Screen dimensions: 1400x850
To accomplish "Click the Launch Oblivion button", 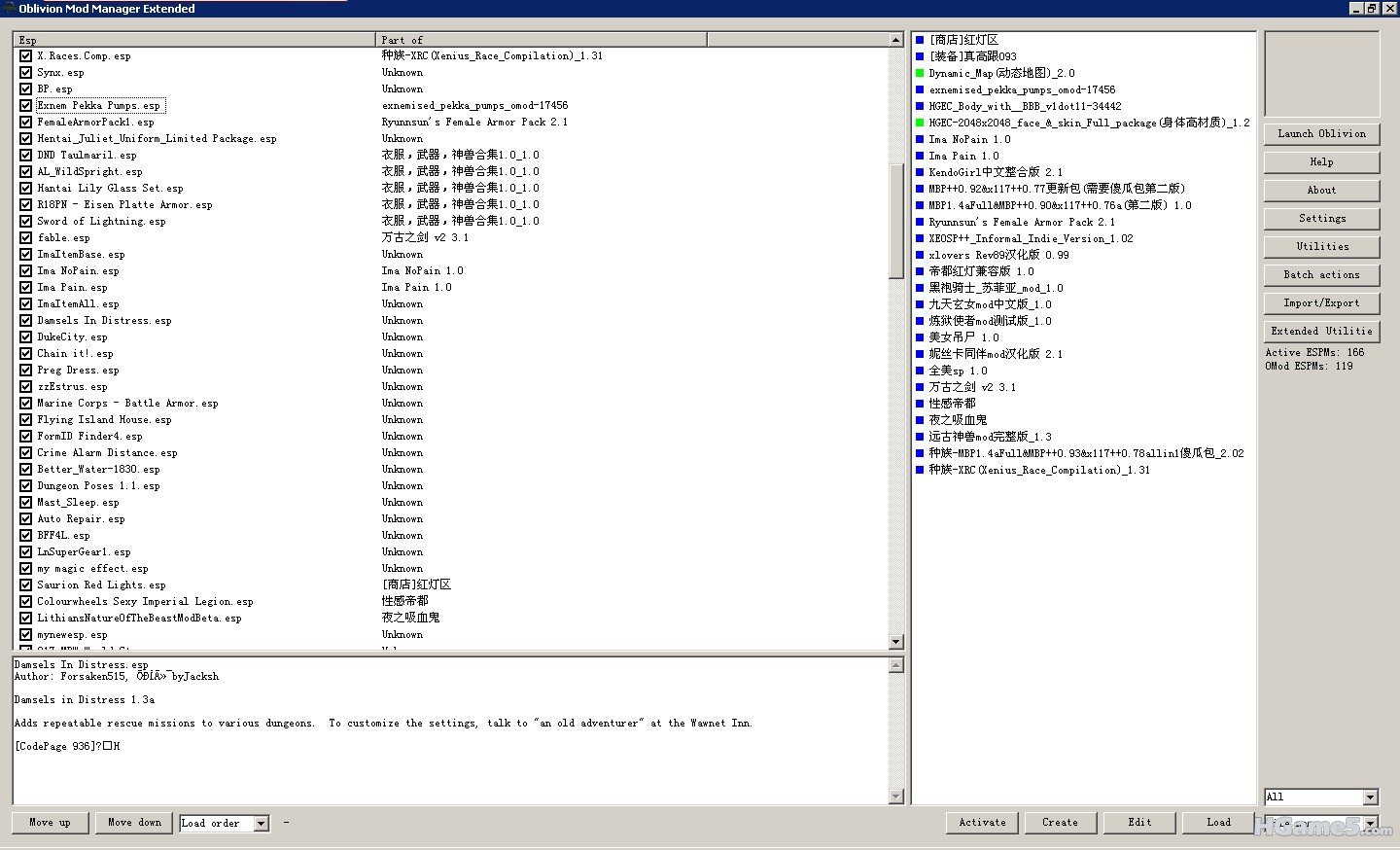I will pyautogui.click(x=1321, y=134).
